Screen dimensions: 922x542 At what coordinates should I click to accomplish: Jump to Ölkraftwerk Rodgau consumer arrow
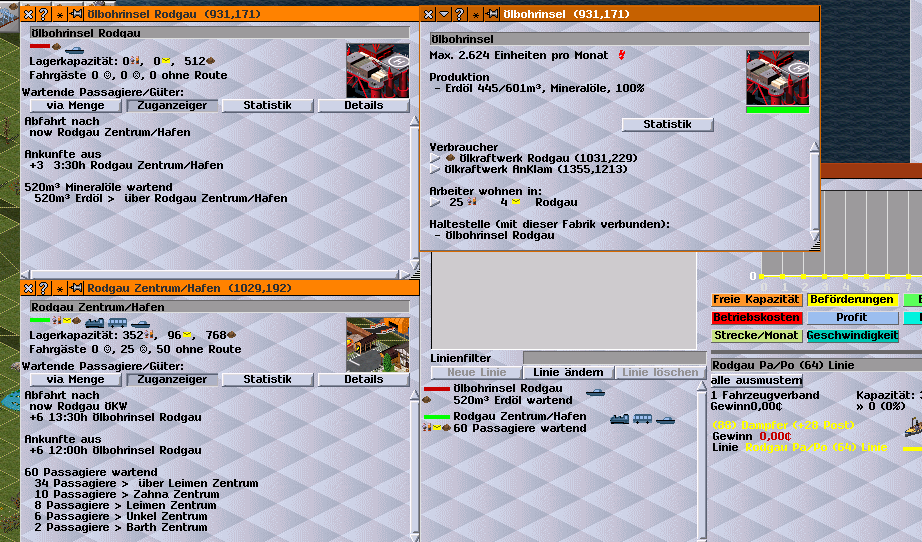(x=434, y=158)
